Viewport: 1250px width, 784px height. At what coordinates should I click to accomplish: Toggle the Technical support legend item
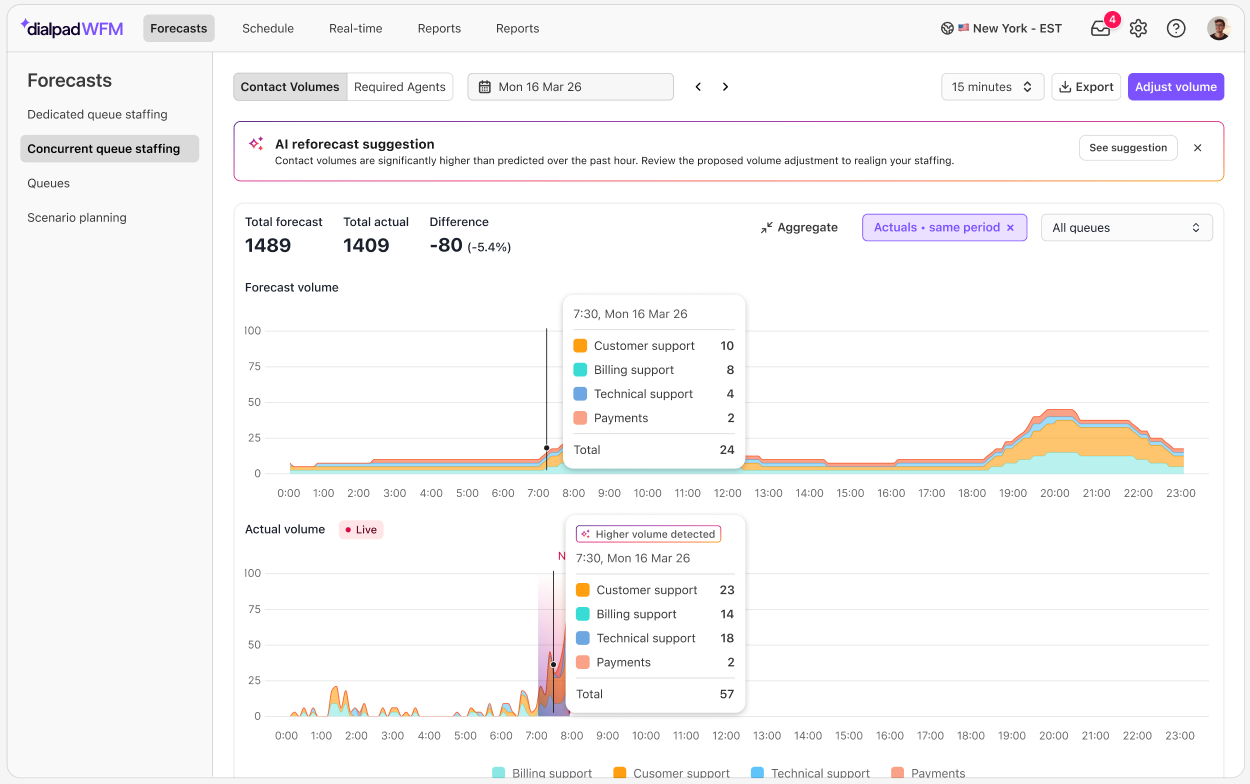(x=810, y=773)
